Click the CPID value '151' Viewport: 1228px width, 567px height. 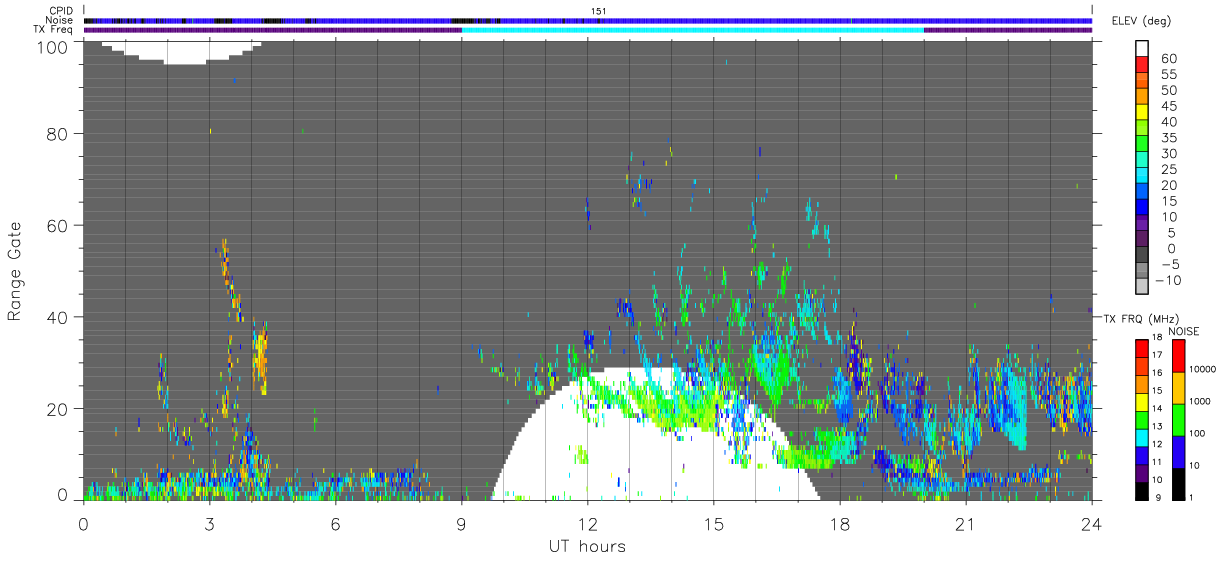tap(600, 11)
